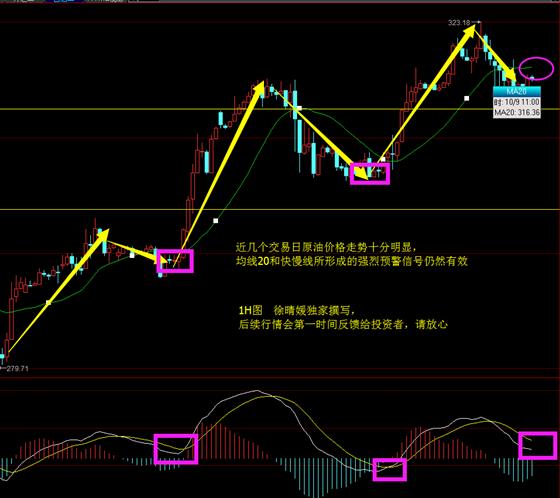Image resolution: width=560 pixels, height=498 pixels.
Task: Click the leftmost white MA20 line marker
Action: (x=49, y=303)
